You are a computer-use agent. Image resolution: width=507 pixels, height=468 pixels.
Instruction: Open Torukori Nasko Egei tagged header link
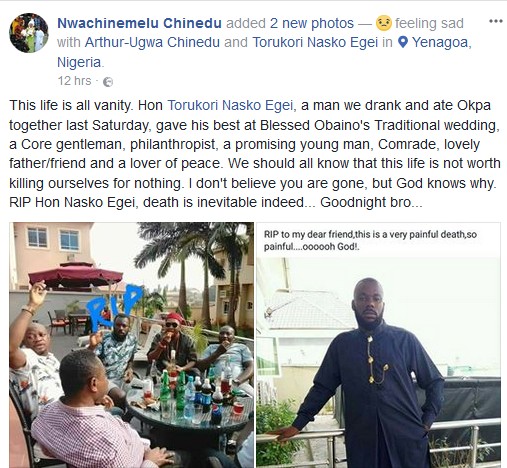tap(315, 42)
